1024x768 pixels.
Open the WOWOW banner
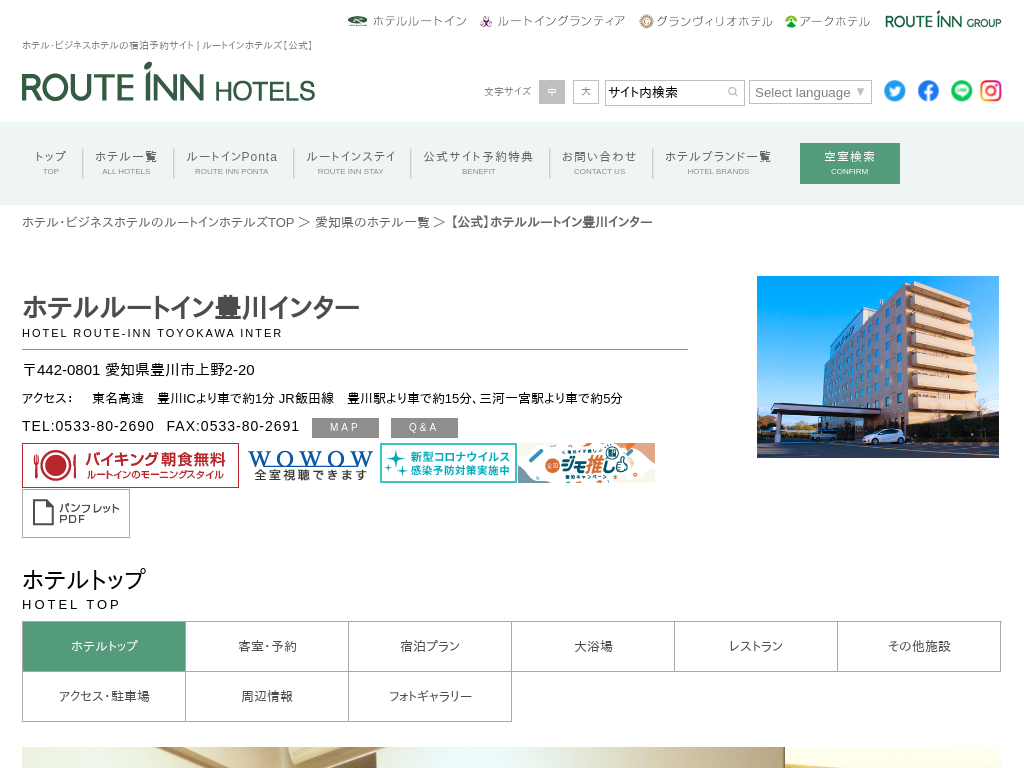pyautogui.click(x=310, y=464)
